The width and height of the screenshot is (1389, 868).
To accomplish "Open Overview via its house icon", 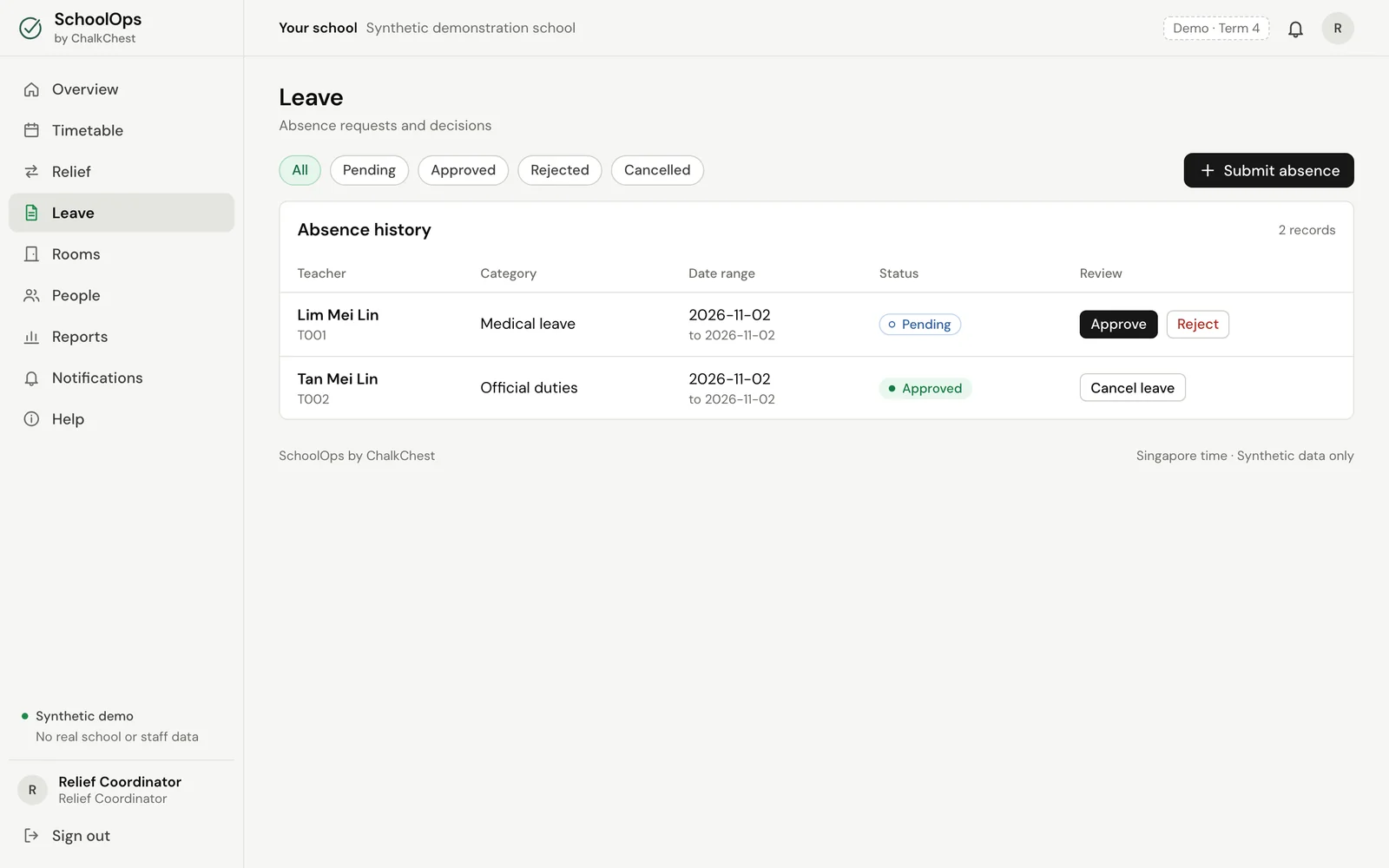I will click(31, 89).
